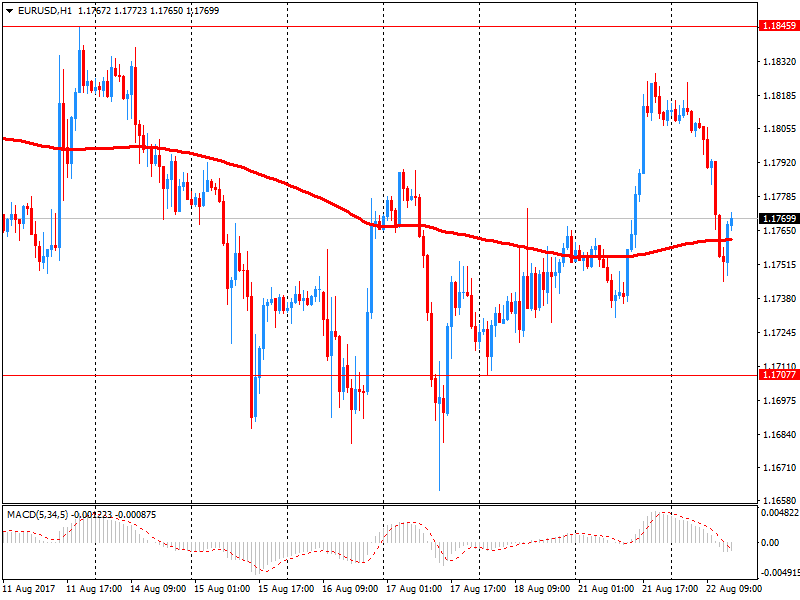800x600 pixels.
Task: Click the 16 Aug 09:00 time label
Action: tap(350, 589)
